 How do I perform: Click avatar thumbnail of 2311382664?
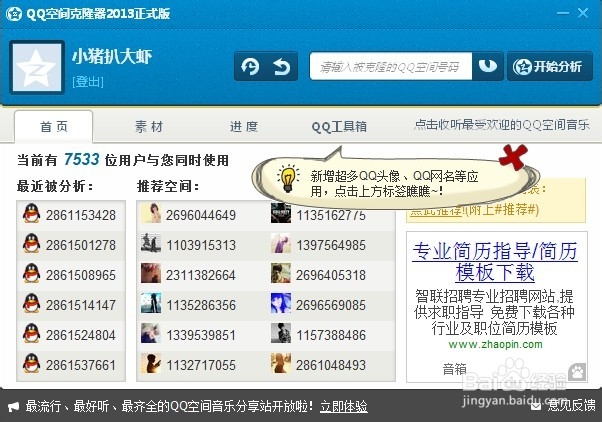[151, 273]
